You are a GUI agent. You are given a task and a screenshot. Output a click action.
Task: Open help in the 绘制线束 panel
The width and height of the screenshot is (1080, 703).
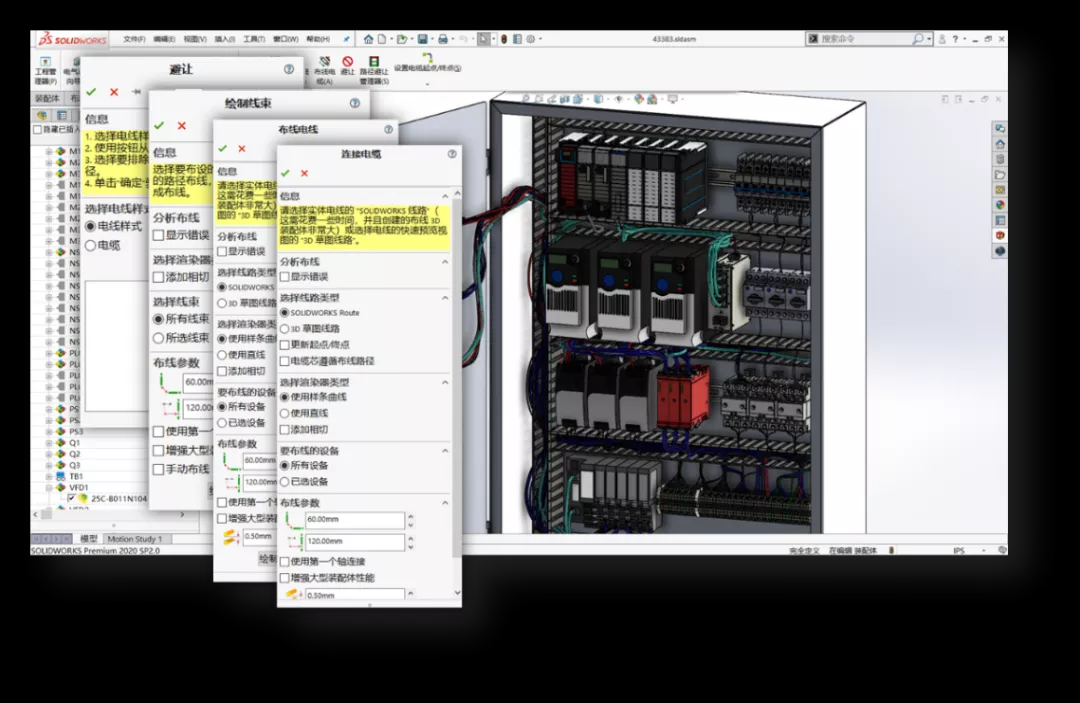354,103
